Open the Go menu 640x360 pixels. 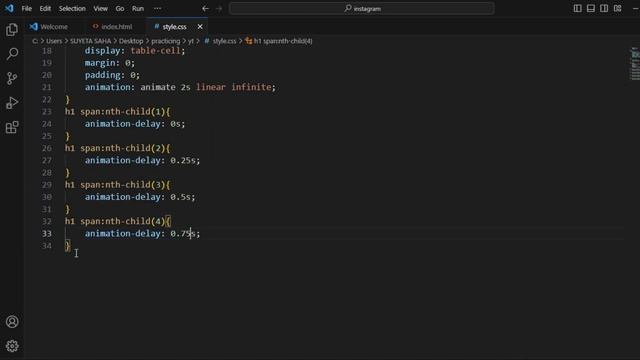coord(120,8)
